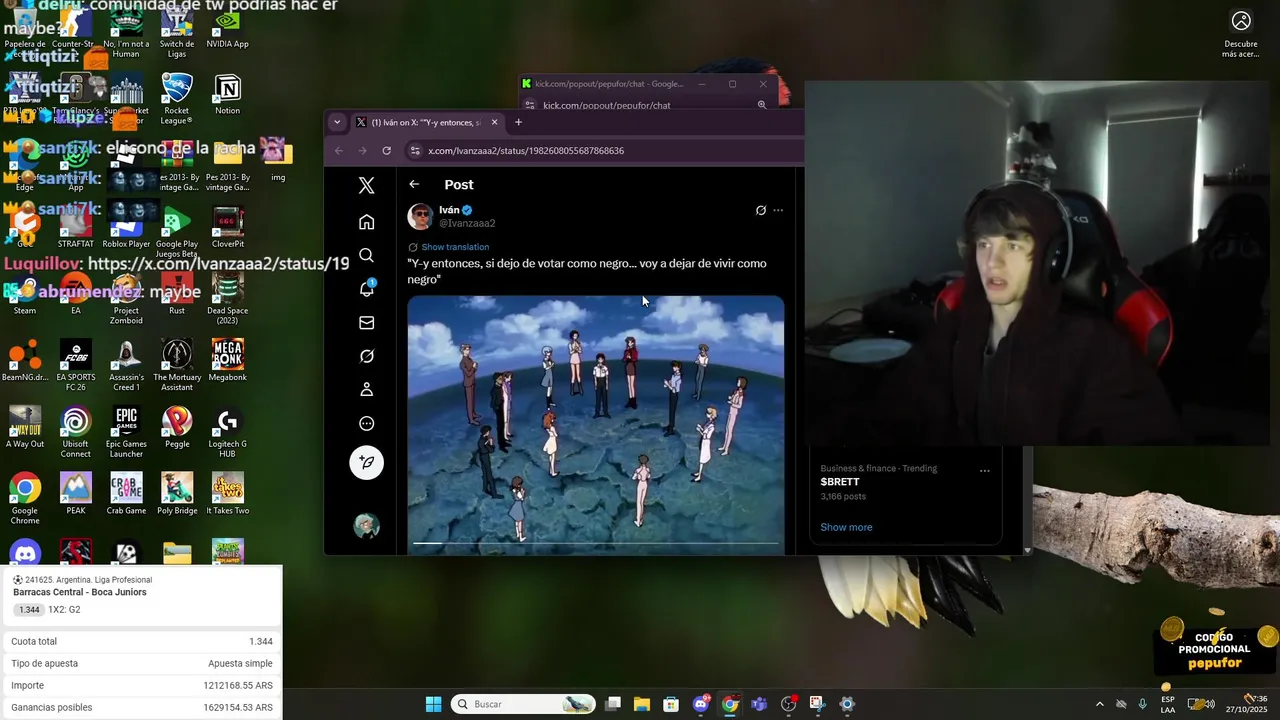The height and width of the screenshot is (720, 1280).
Task: Click the @Ivanzaaa2 handle
Action: (467, 223)
